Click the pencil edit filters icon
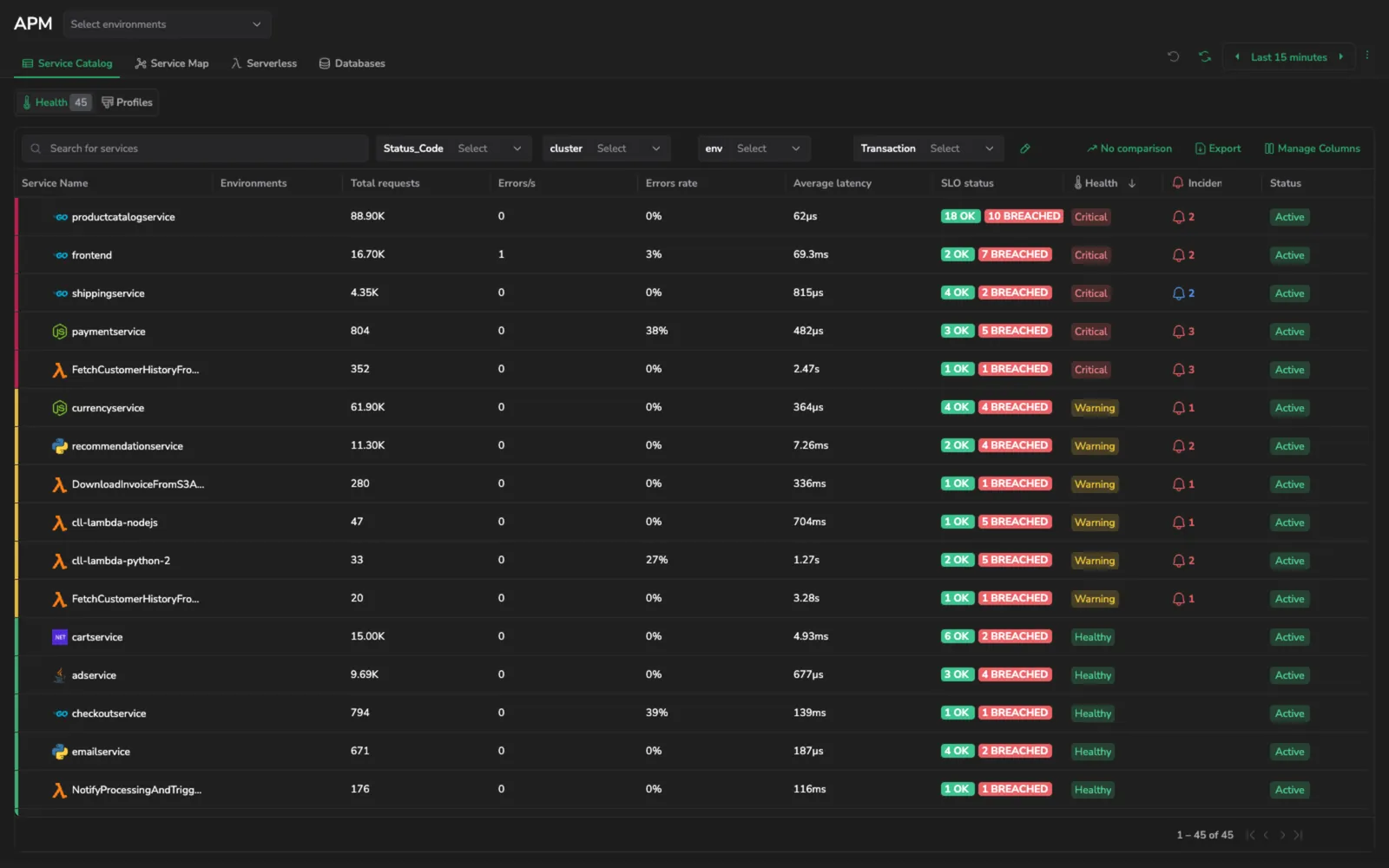The width and height of the screenshot is (1389, 868). [x=1025, y=148]
